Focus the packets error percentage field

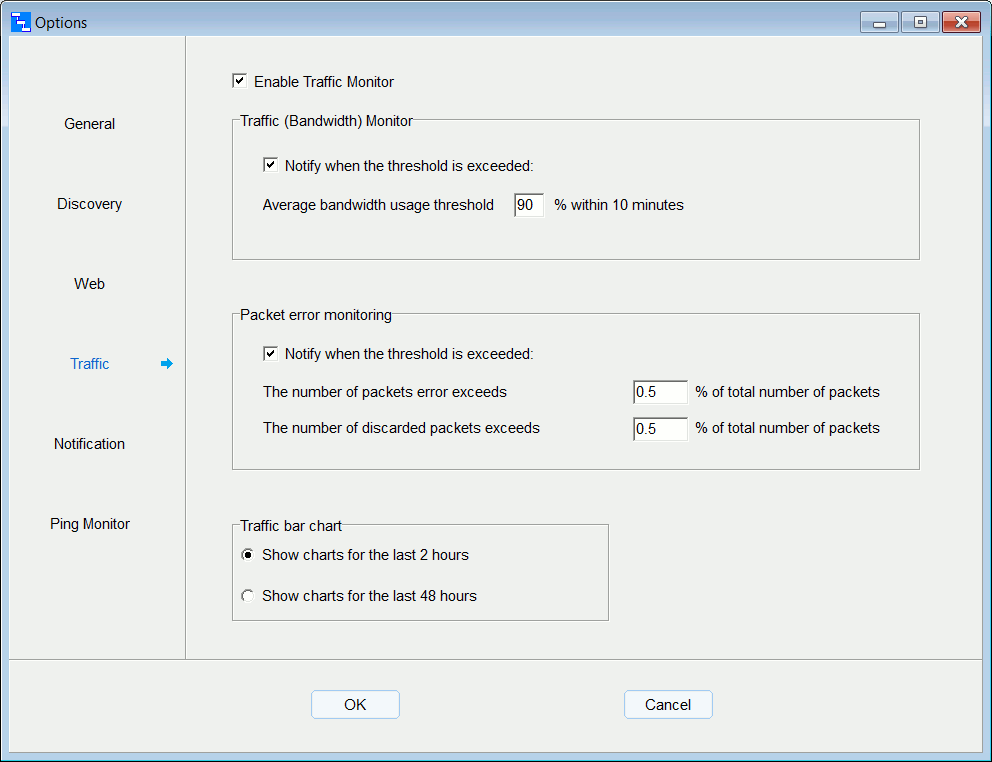coord(660,392)
